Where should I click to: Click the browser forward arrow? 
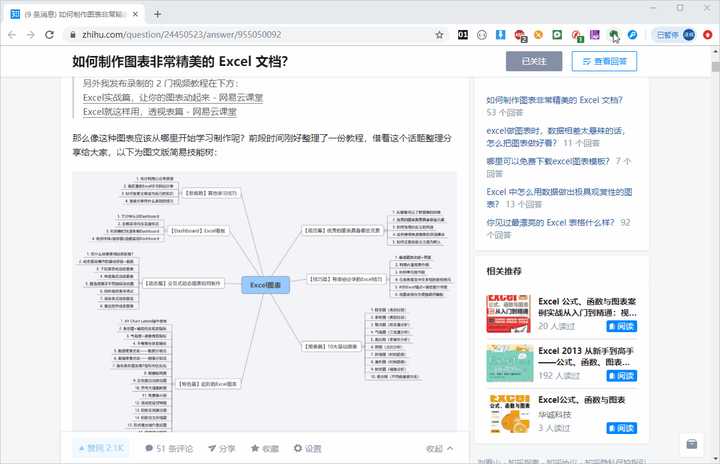(31, 35)
